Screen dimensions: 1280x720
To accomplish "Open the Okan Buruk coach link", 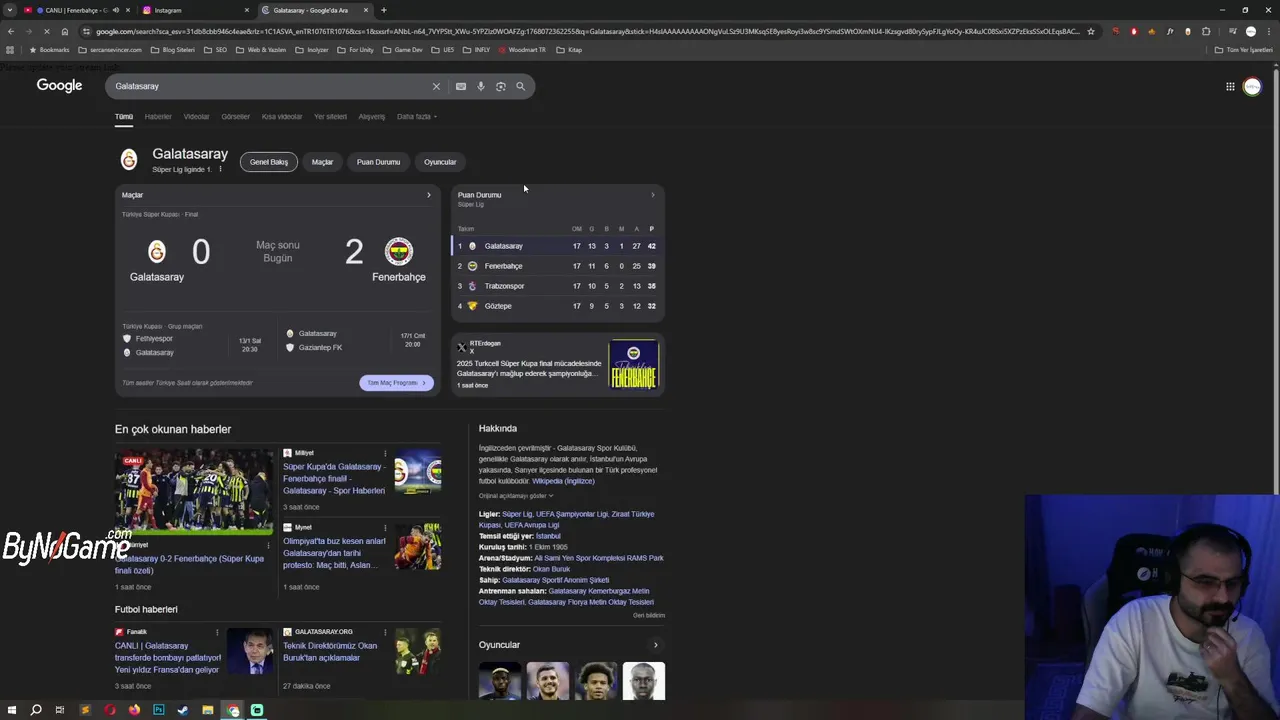I will click(x=552, y=569).
